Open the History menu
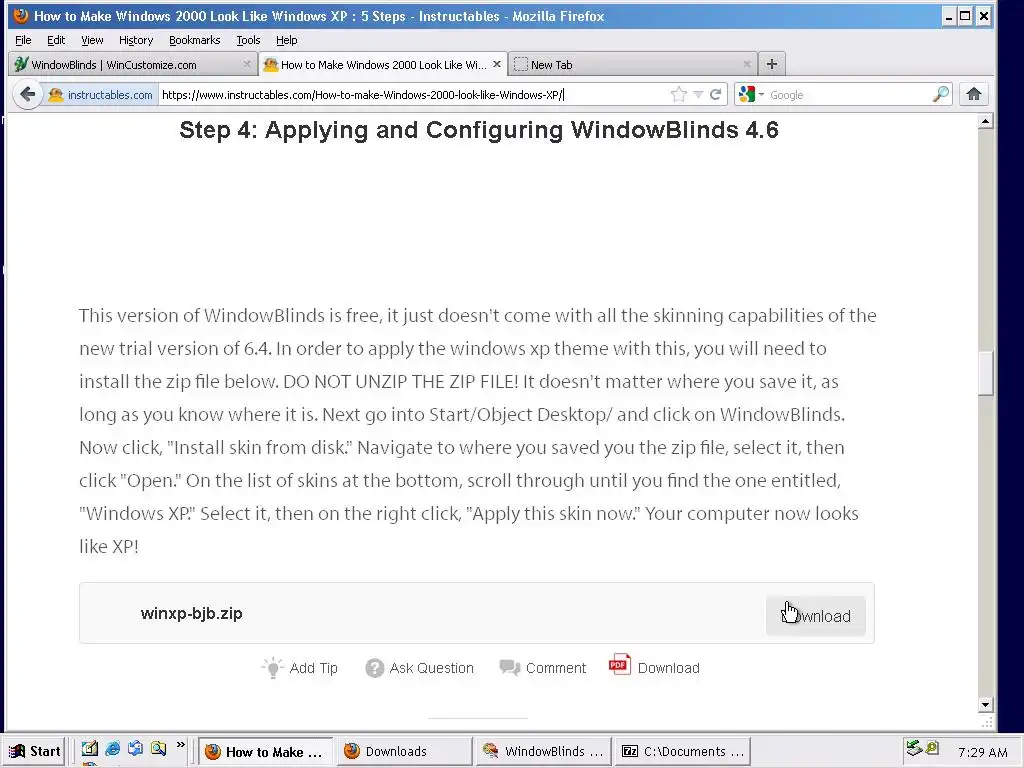Viewport: 1024px width, 768px height. [x=136, y=40]
